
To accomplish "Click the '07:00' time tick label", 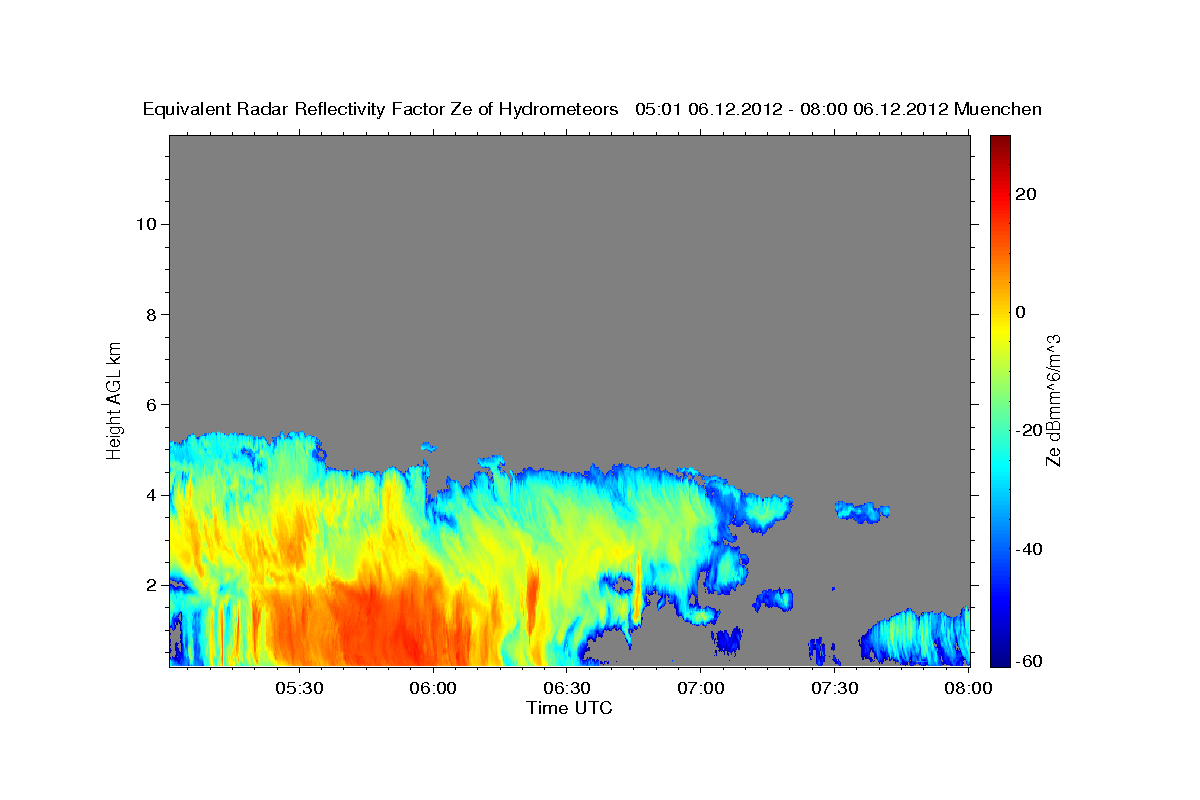I will (701, 688).
